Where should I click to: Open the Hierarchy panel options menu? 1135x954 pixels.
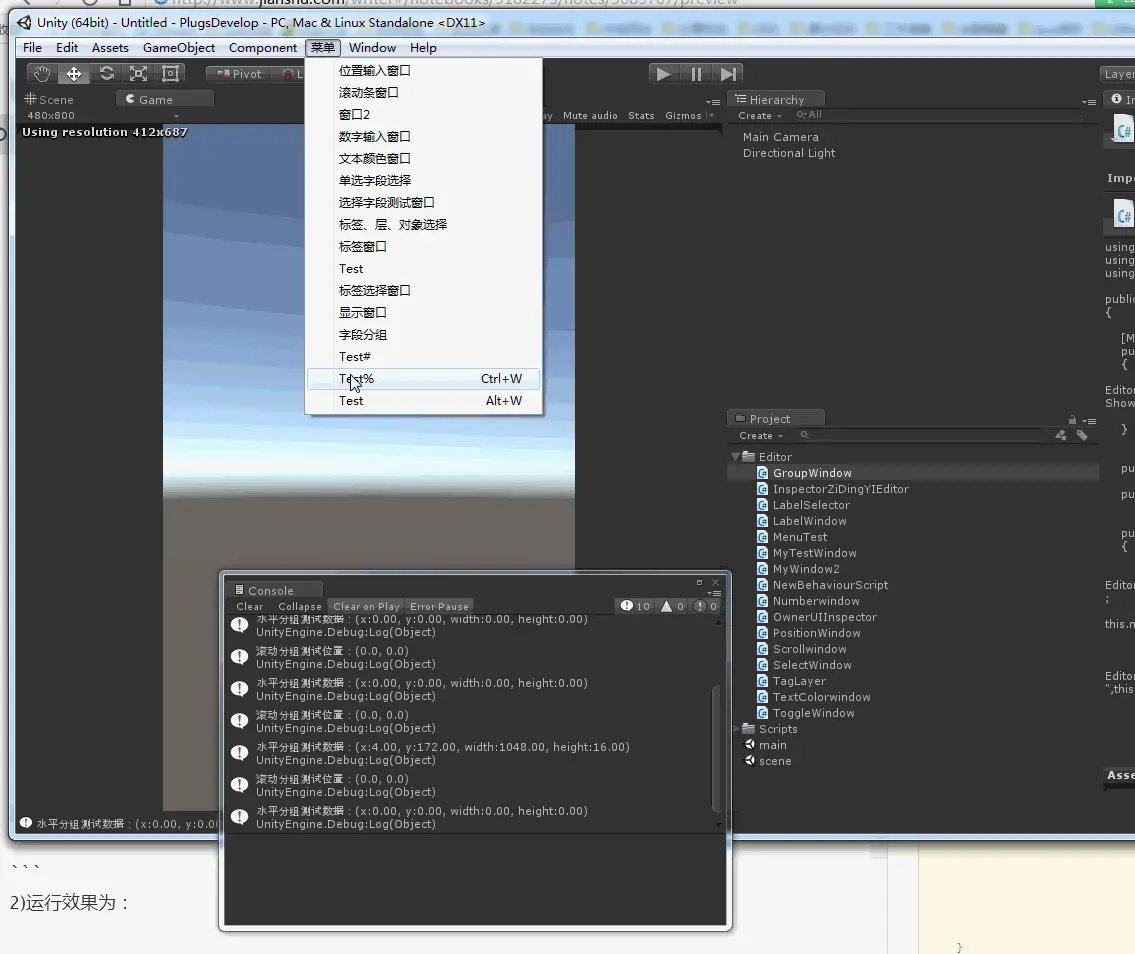click(x=1089, y=102)
